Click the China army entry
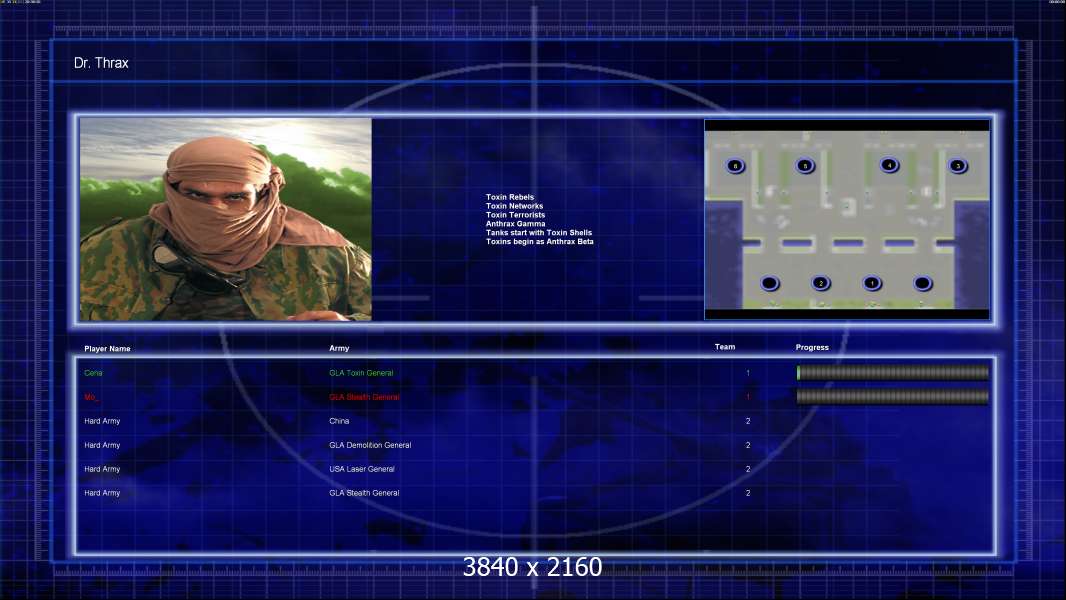 (x=339, y=421)
